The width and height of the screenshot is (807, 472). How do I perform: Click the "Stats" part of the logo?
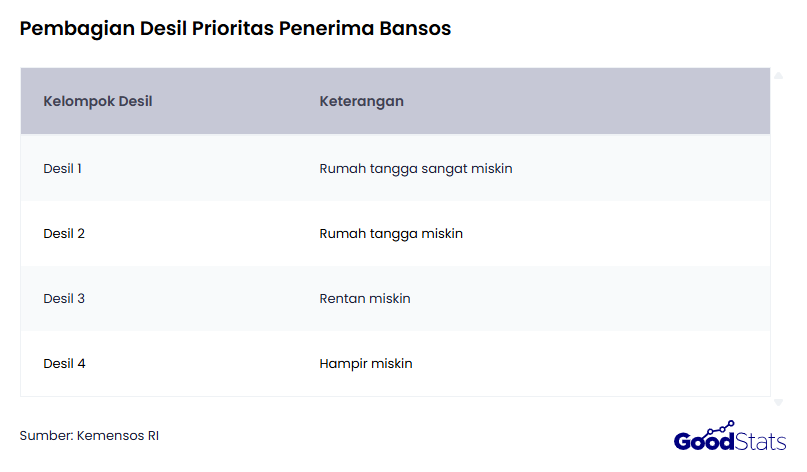(x=760, y=441)
